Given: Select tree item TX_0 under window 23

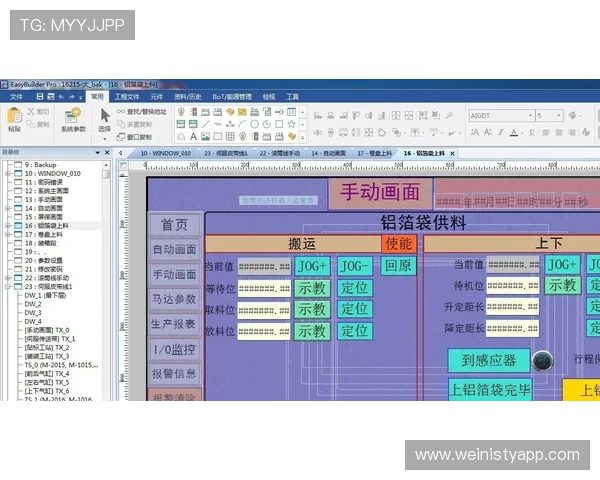Looking at the screenshot, I should click(x=47, y=330).
